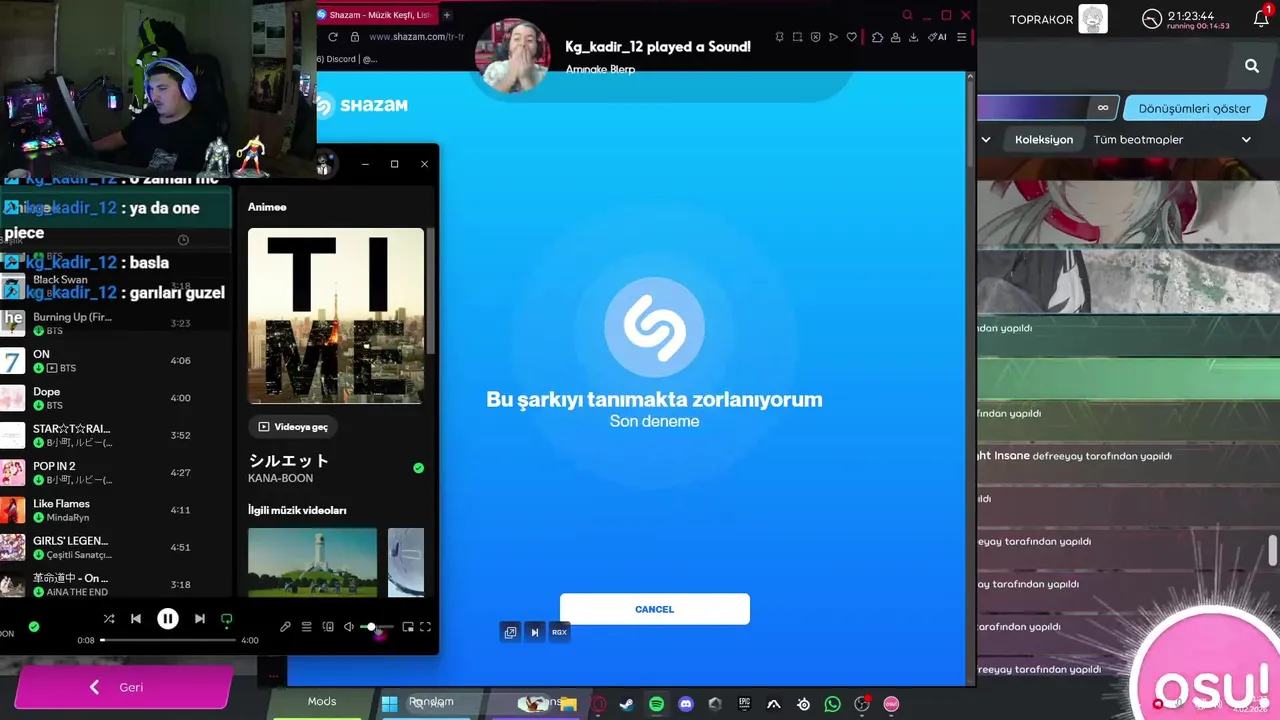Click the osu! search magnifier icon

(x=1252, y=66)
